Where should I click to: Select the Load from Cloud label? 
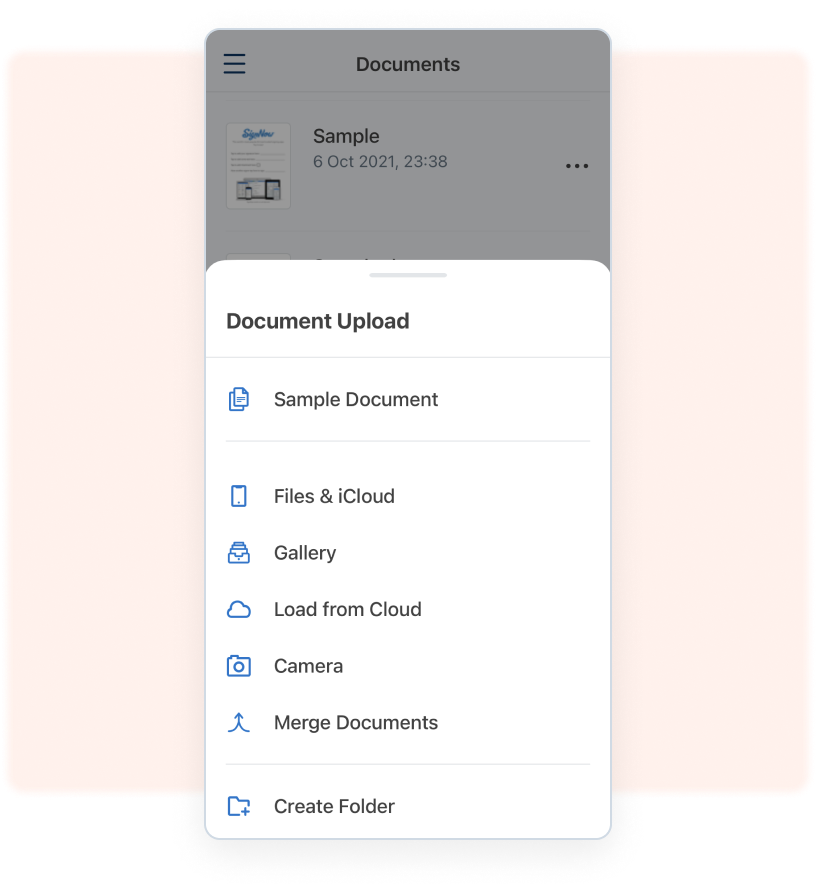[347, 610]
